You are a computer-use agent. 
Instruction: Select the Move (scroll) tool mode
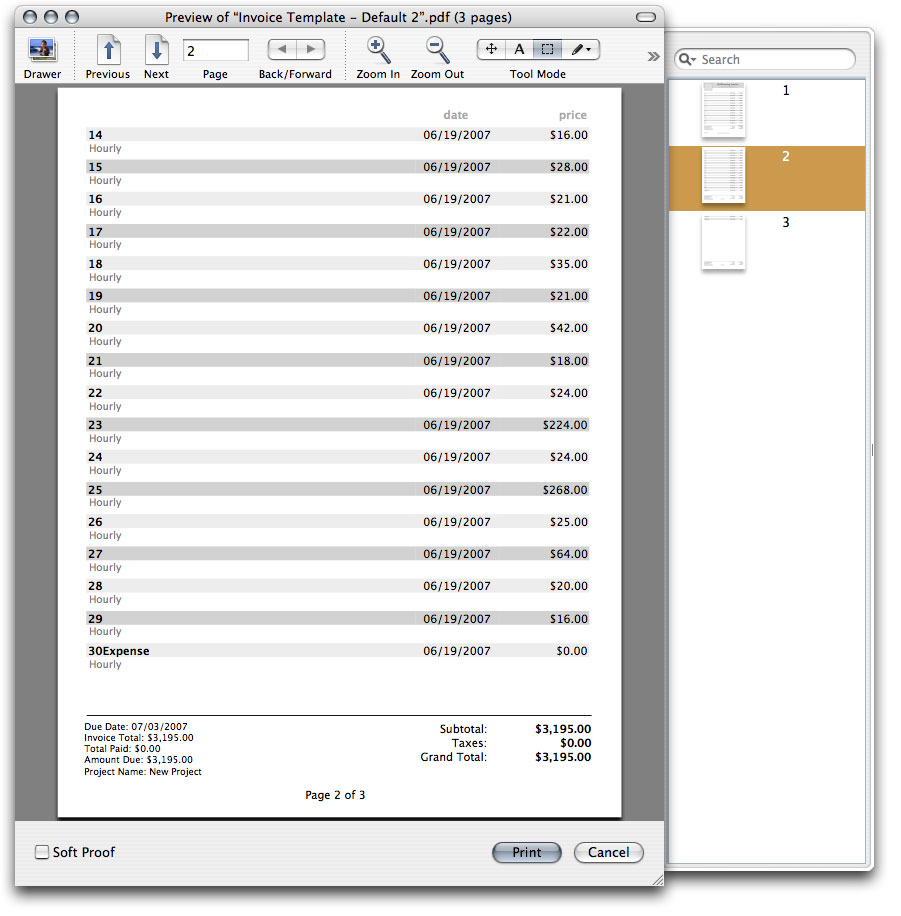(491, 50)
